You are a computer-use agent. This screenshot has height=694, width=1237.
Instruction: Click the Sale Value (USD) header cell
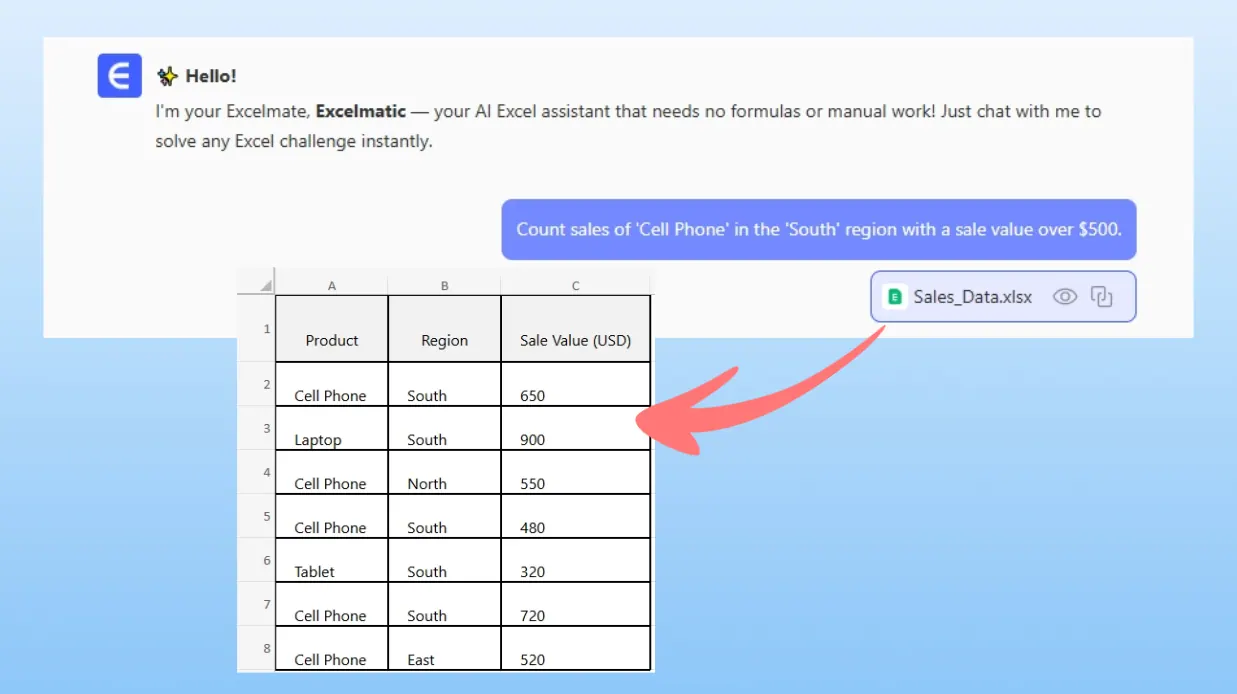point(576,329)
